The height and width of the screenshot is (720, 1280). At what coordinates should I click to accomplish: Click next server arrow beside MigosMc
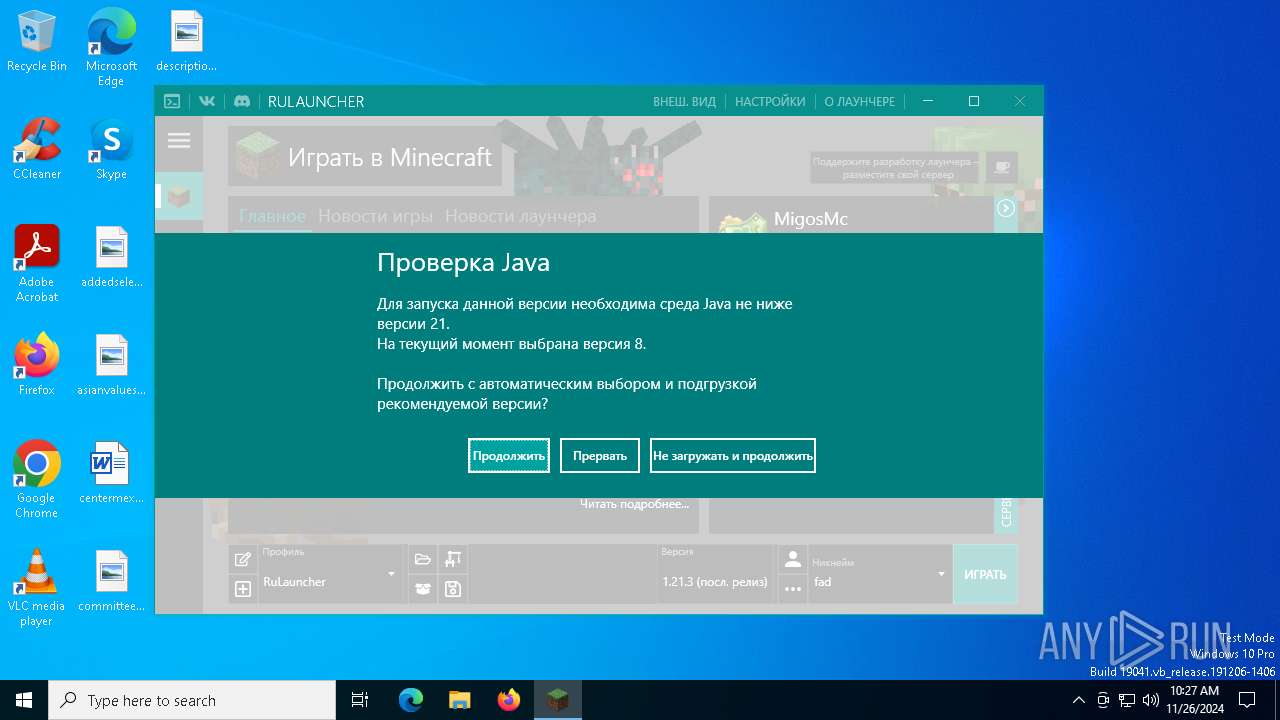click(1006, 208)
